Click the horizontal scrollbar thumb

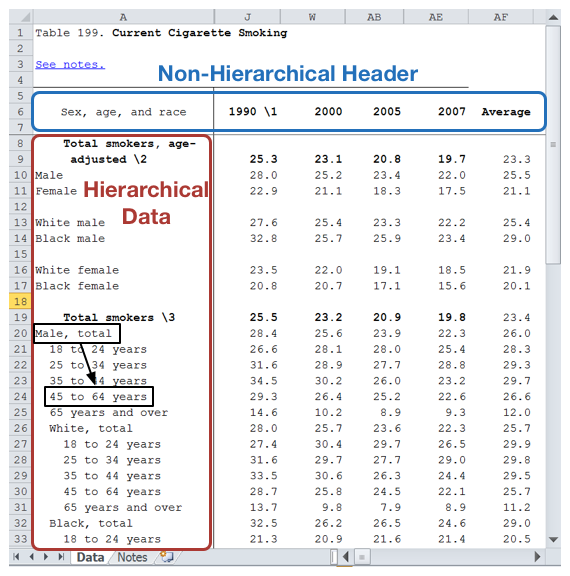click(x=362, y=557)
